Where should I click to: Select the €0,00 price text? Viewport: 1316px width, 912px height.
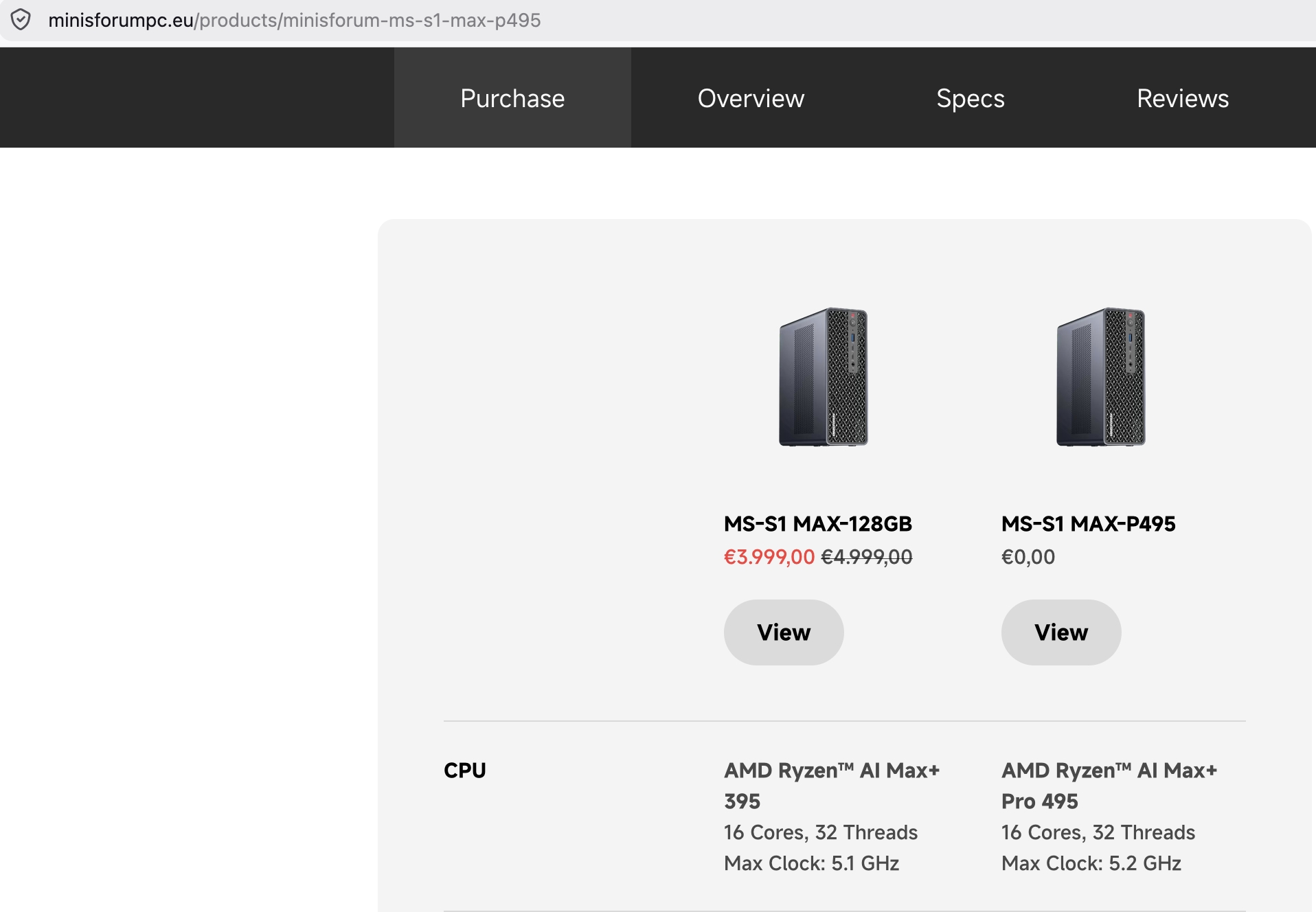pos(1028,557)
